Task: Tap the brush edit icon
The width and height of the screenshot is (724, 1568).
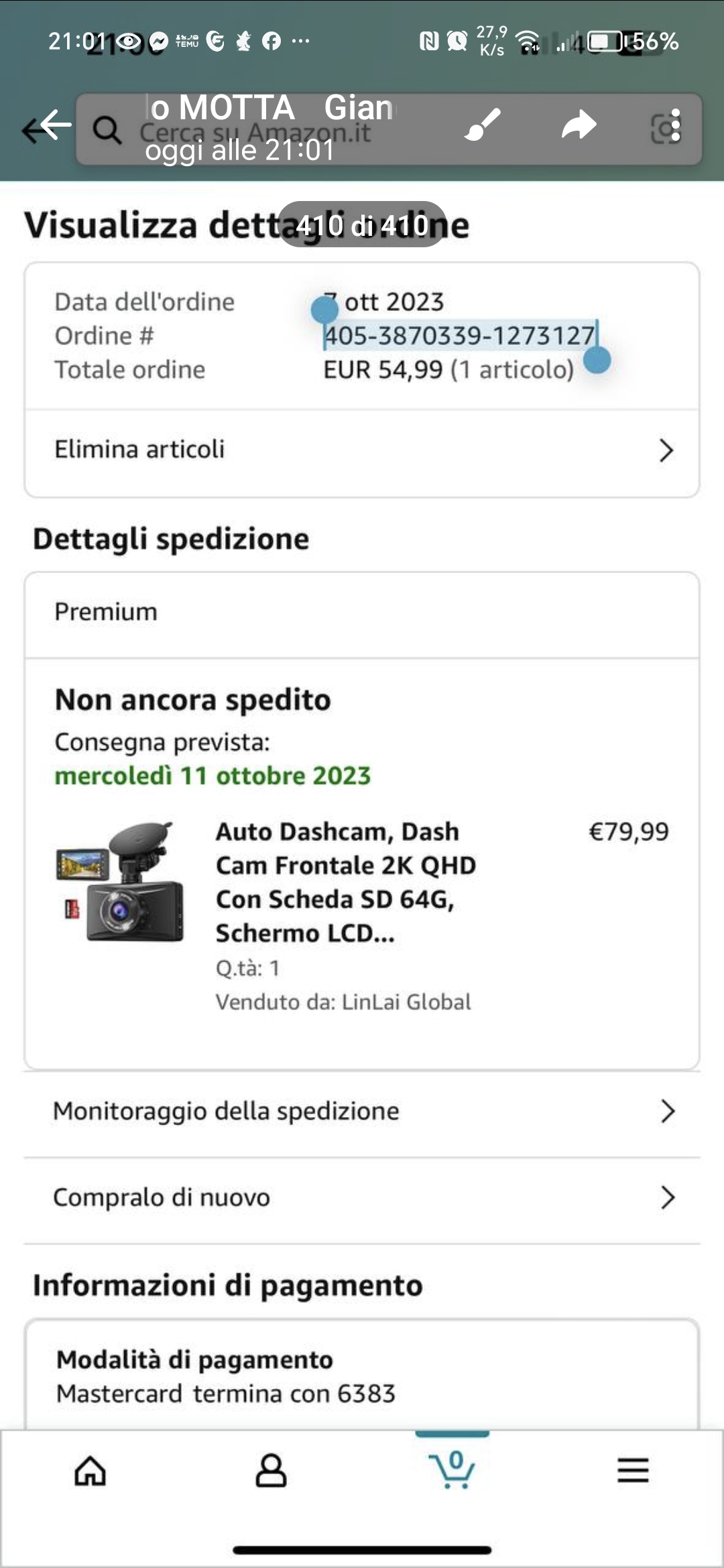Action: (x=483, y=125)
